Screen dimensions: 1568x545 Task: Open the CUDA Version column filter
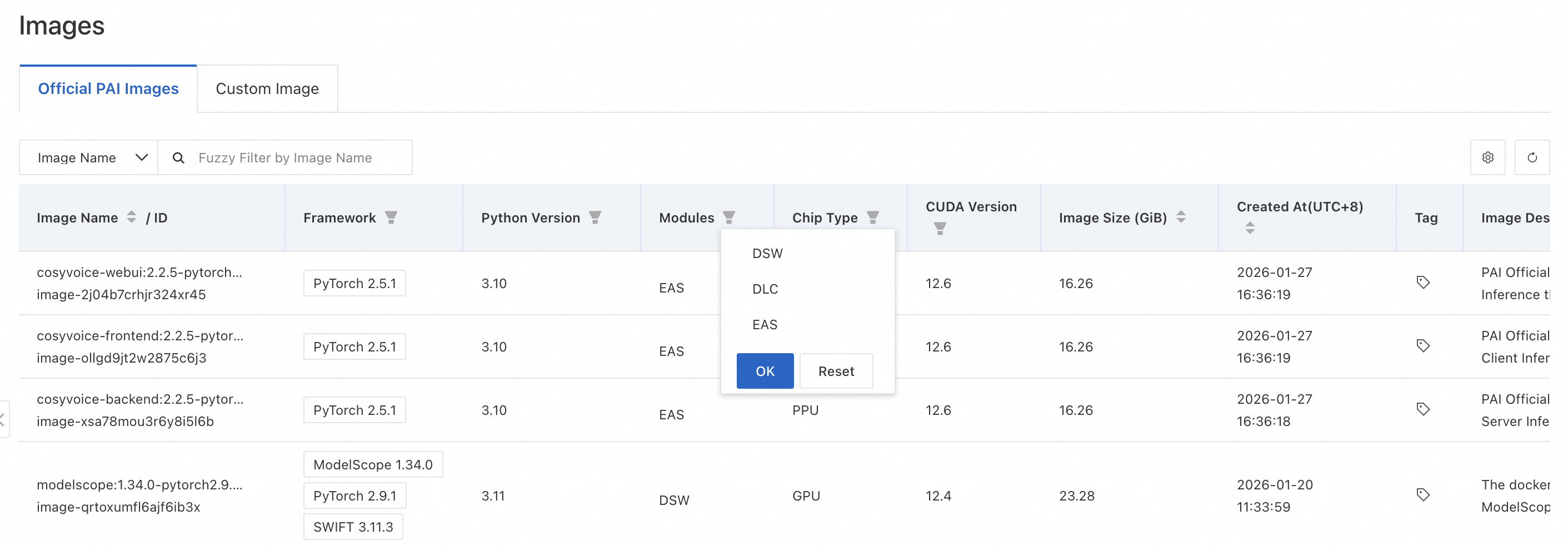(940, 229)
